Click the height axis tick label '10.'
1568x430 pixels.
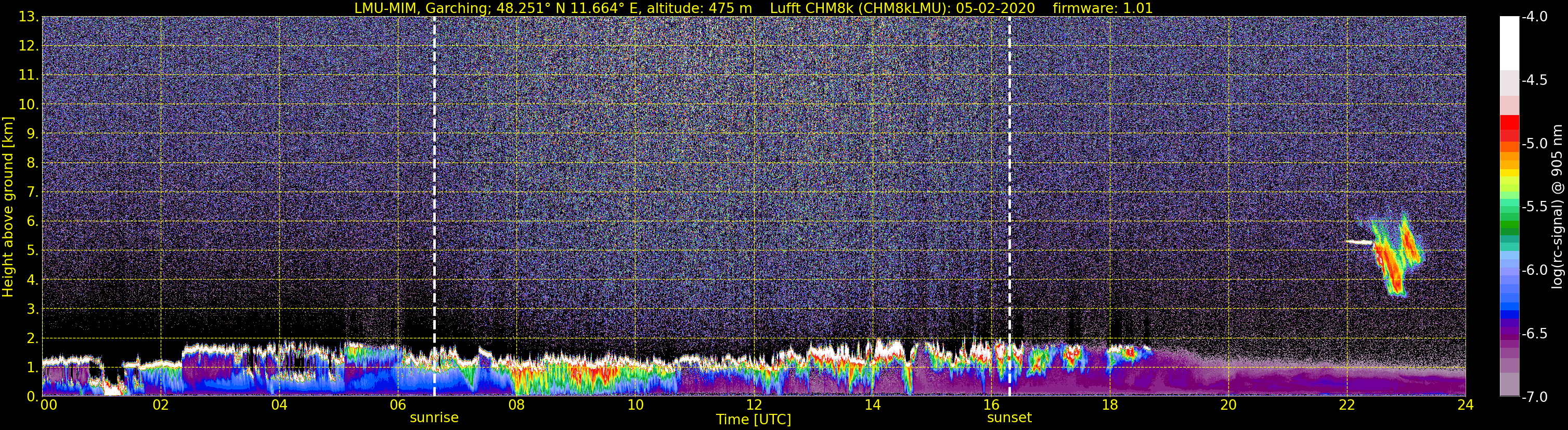(x=29, y=105)
